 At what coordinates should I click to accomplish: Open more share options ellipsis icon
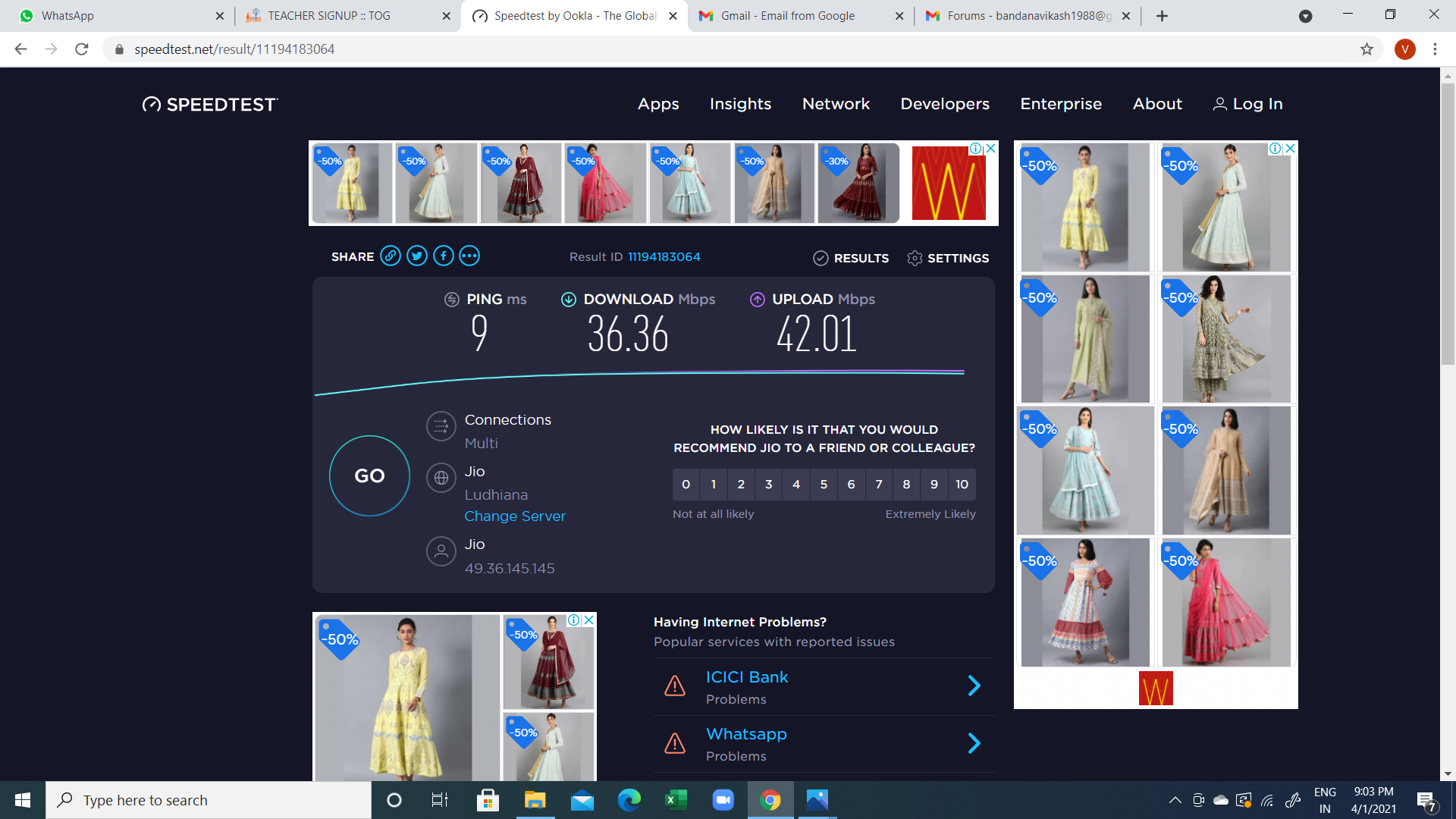(x=469, y=256)
